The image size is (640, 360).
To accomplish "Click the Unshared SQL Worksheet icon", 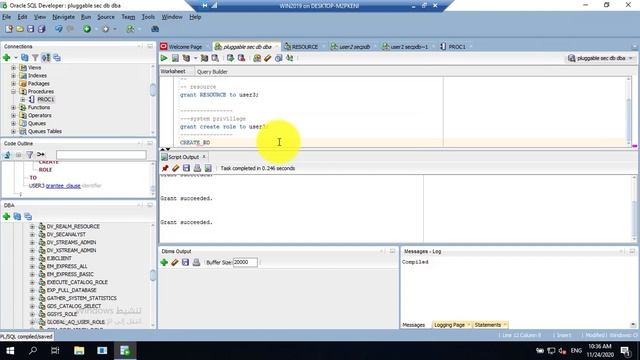I will tap(257, 58).
